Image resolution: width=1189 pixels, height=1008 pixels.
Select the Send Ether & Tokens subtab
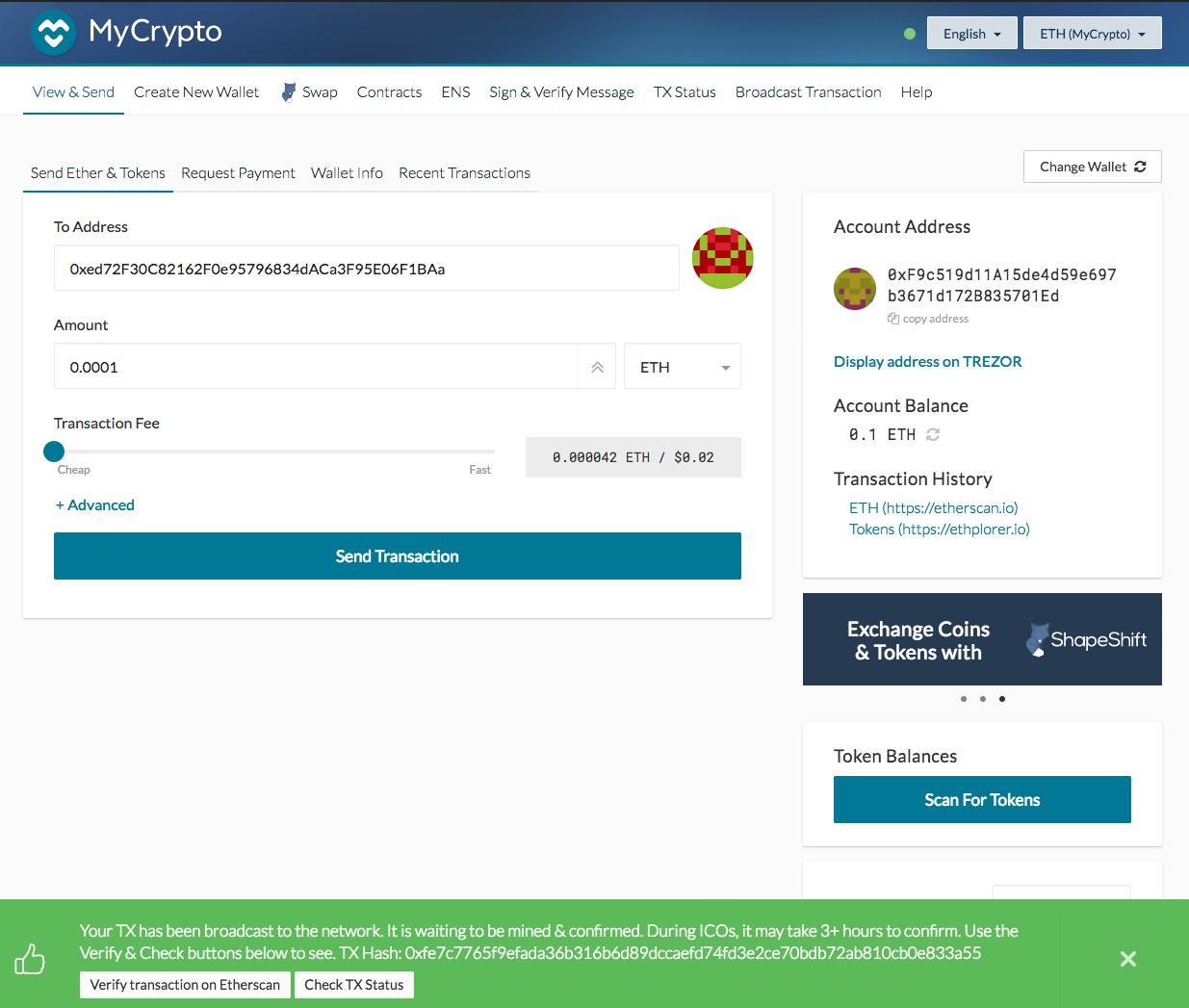(x=98, y=173)
